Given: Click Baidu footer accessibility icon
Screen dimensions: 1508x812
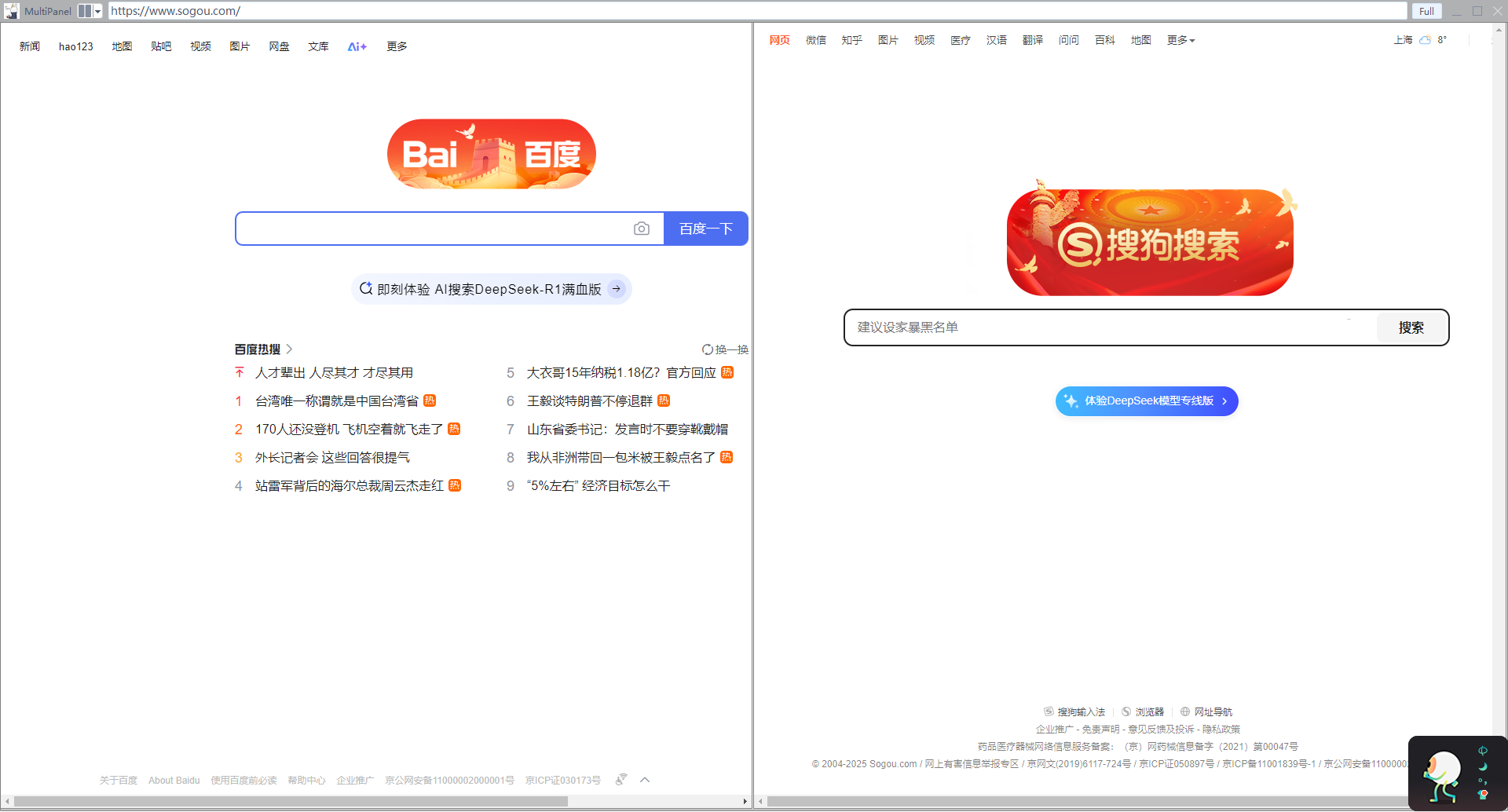Looking at the screenshot, I should point(621,779).
